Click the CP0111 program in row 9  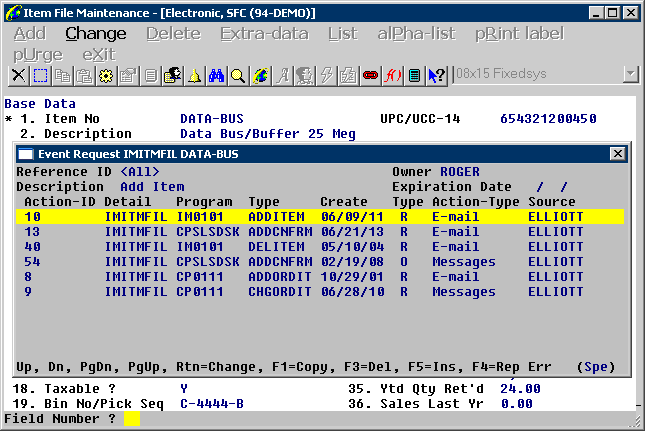coord(200,292)
